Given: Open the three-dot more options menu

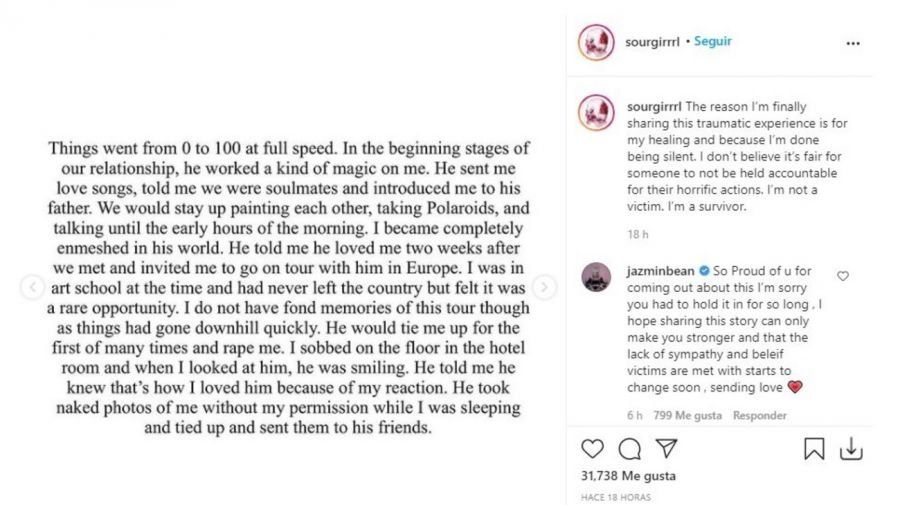Looking at the screenshot, I should pyautogui.click(x=852, y=44).
